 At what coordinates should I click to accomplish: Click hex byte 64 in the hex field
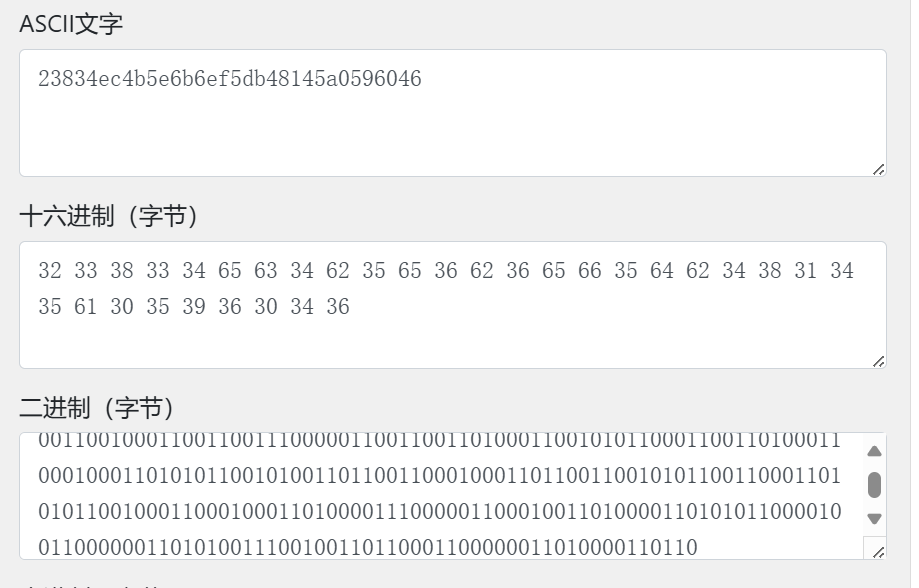662,271
